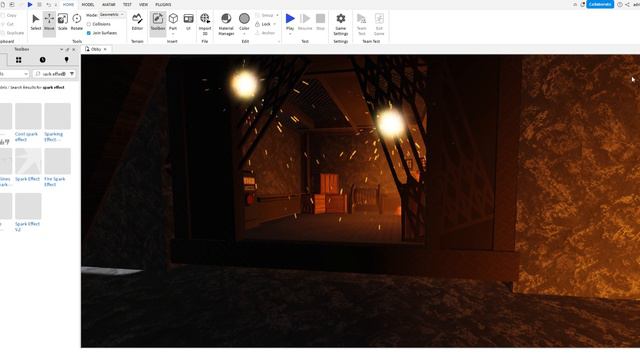Open Material Manager
Screen dimensions: 640x360
coord(226,24)
